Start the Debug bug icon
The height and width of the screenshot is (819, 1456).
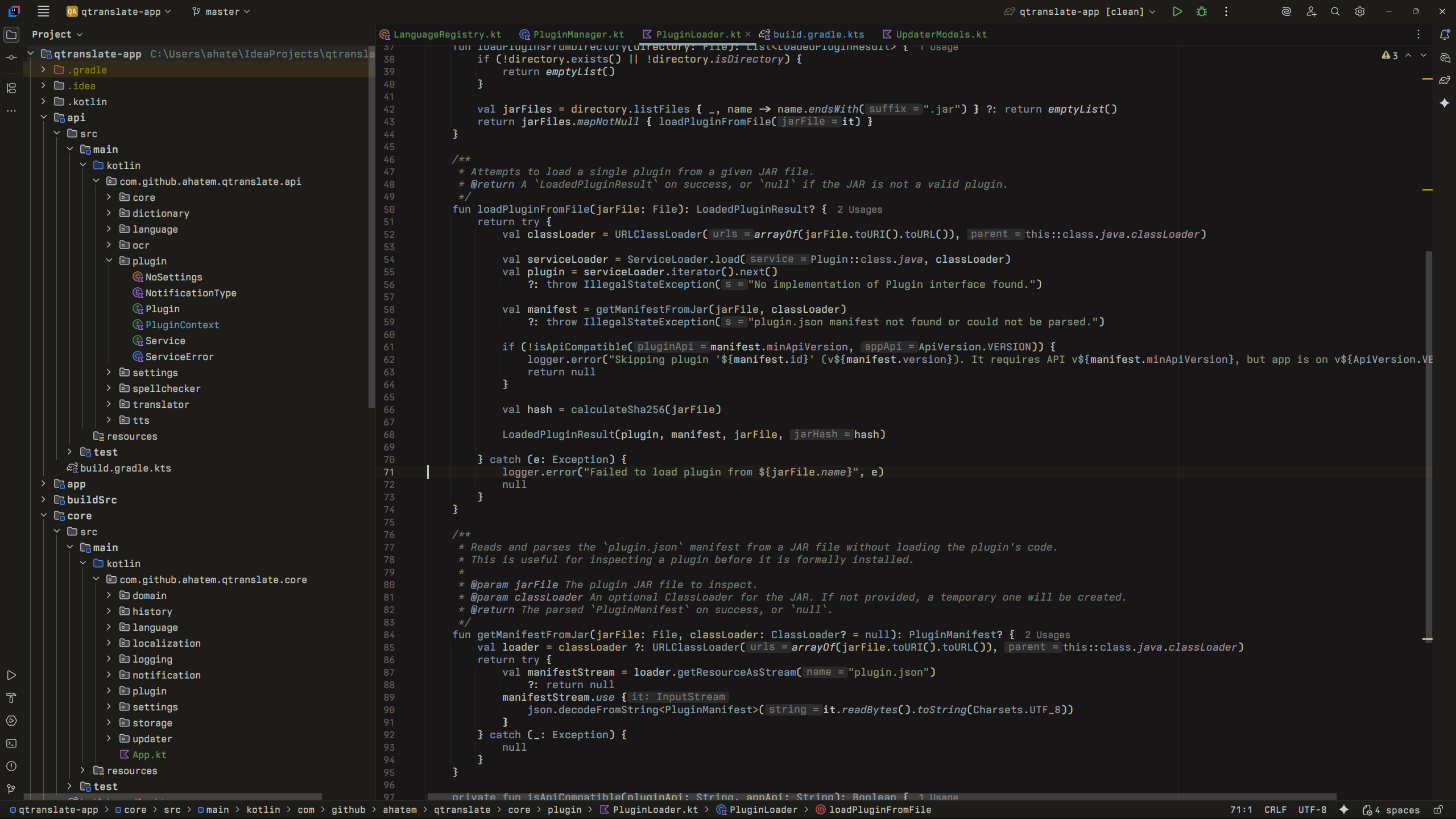[1202, 11]
